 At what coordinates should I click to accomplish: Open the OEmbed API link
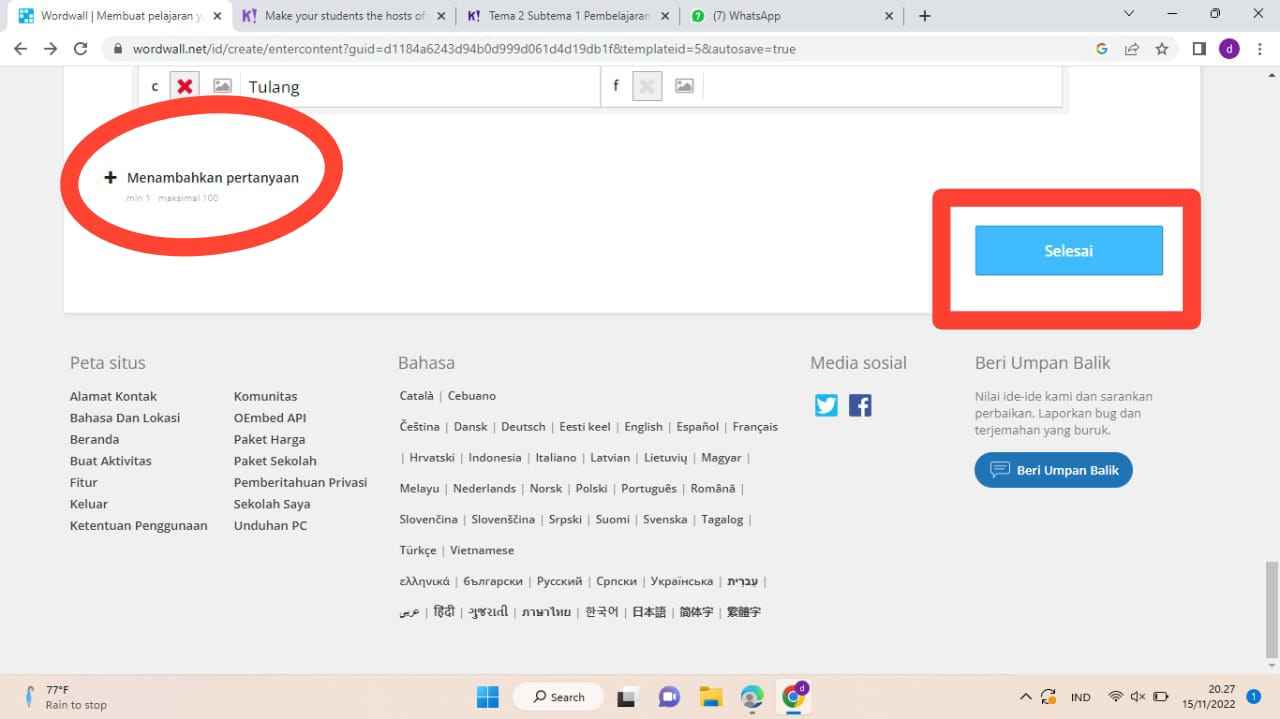tap(270, 418)
